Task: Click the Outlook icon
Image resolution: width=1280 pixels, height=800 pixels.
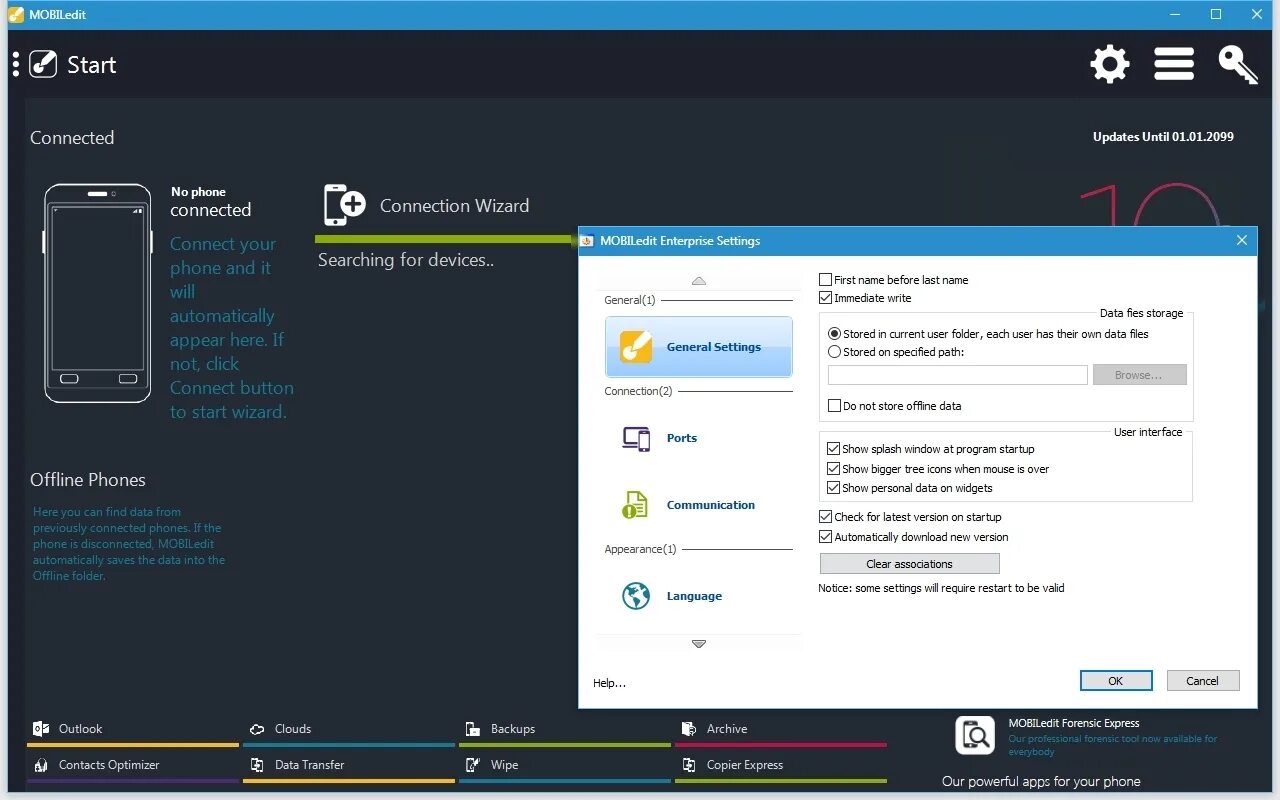Action: point(41,729)
